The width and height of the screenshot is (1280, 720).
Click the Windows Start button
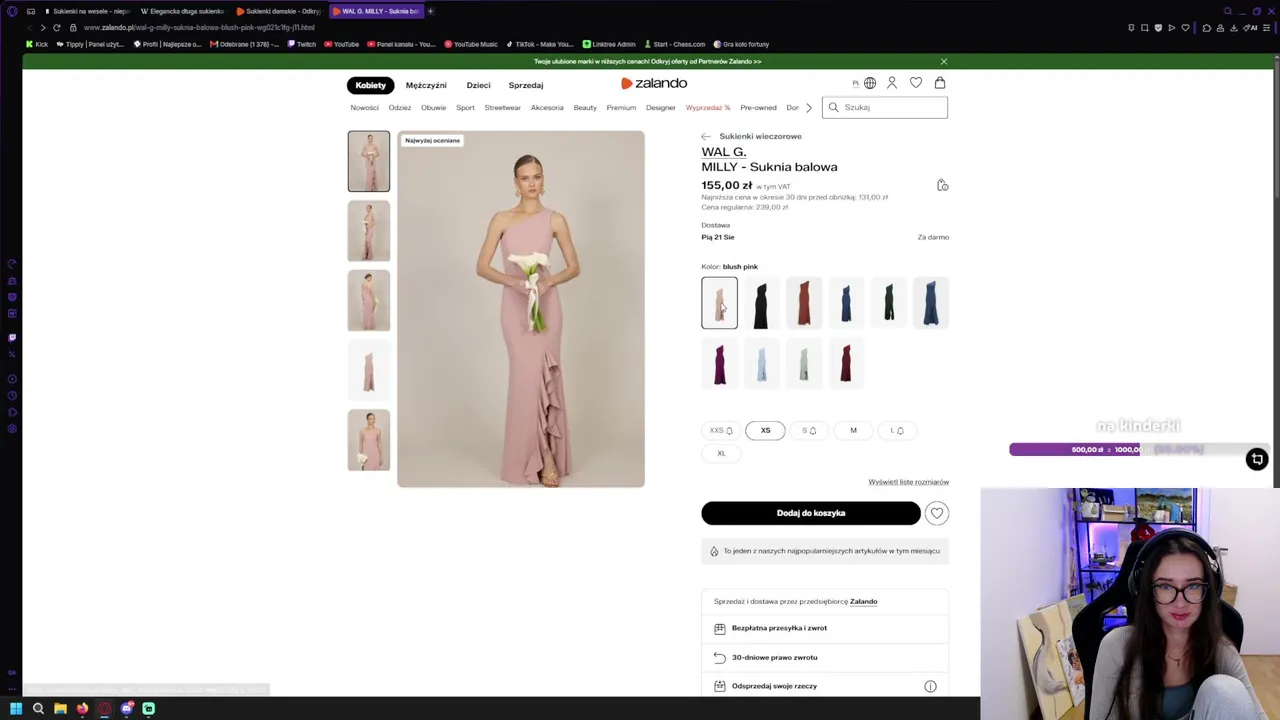[16, 708]
